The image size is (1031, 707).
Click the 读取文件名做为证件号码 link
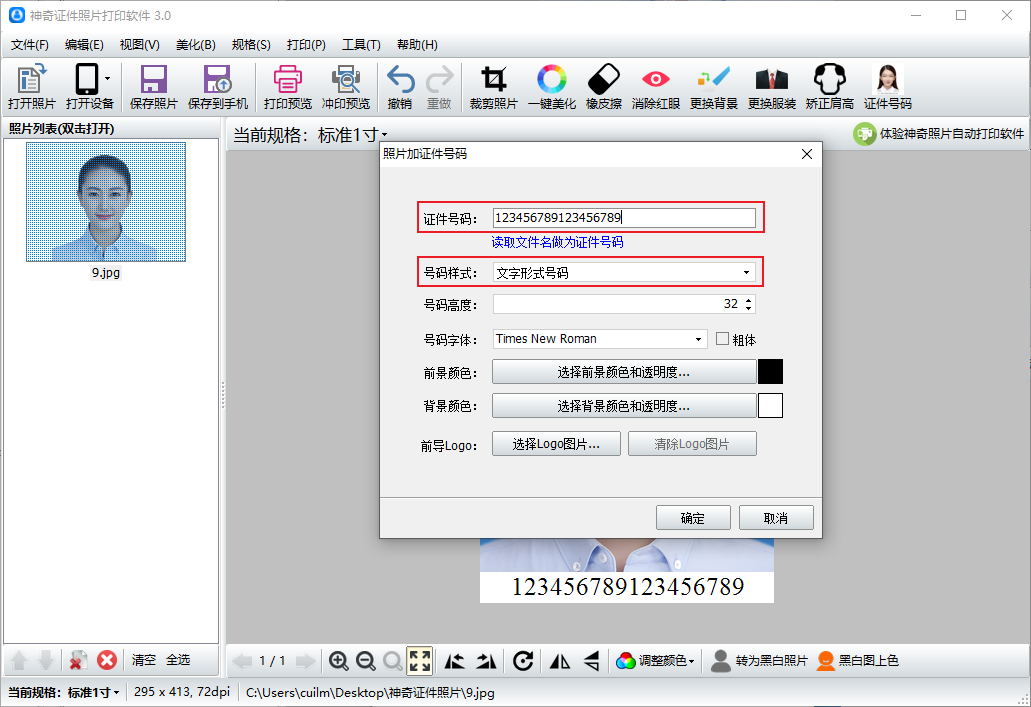(x=557, y=242)
